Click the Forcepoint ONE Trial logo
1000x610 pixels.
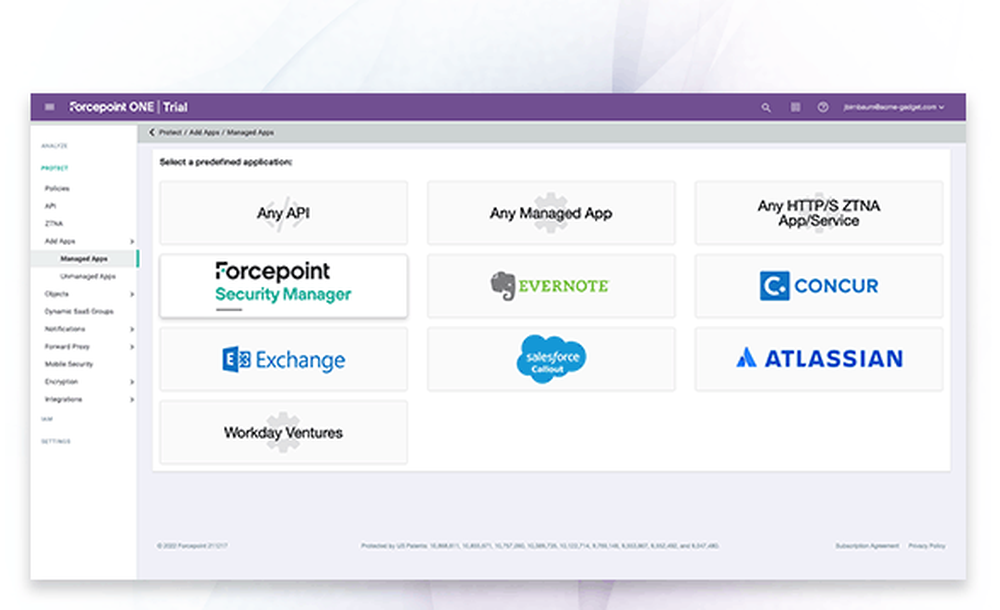pyautogui.click(x=128, y=107)
